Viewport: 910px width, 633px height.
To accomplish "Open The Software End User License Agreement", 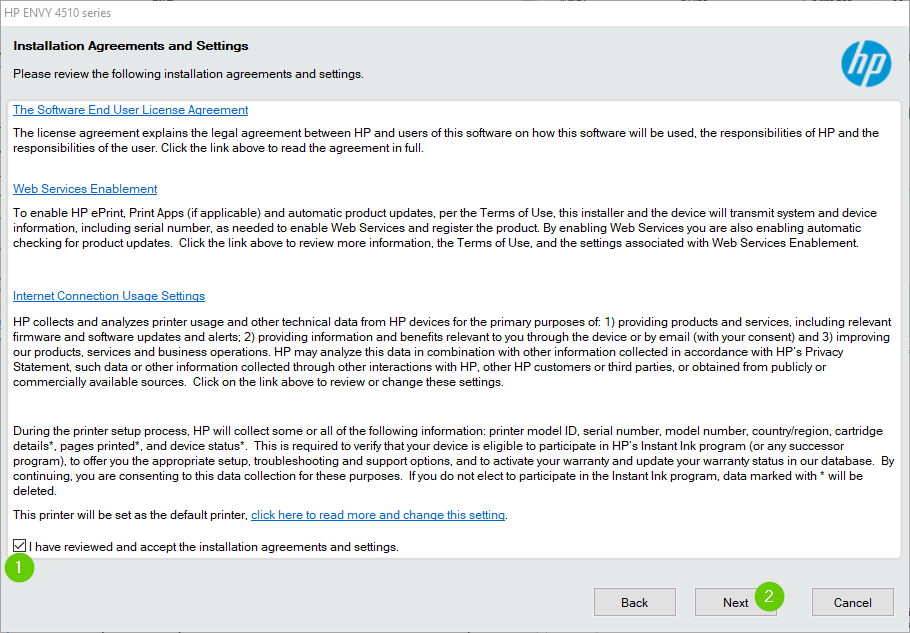I will [x=130, y=109].
